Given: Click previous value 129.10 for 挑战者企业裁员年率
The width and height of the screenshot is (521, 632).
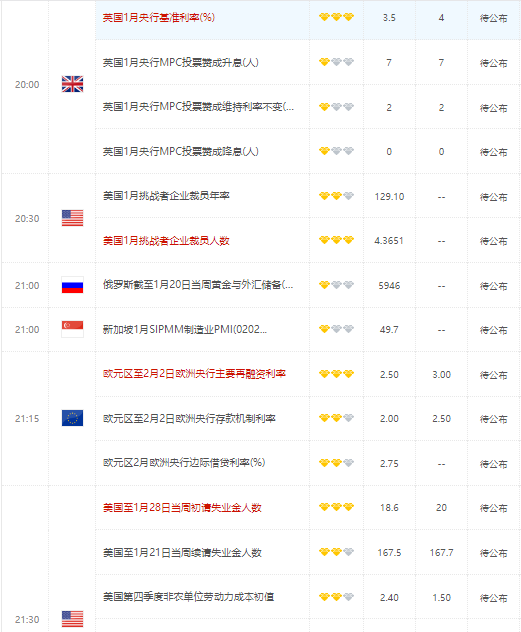Looking at the screenshot, I should 389,197.
